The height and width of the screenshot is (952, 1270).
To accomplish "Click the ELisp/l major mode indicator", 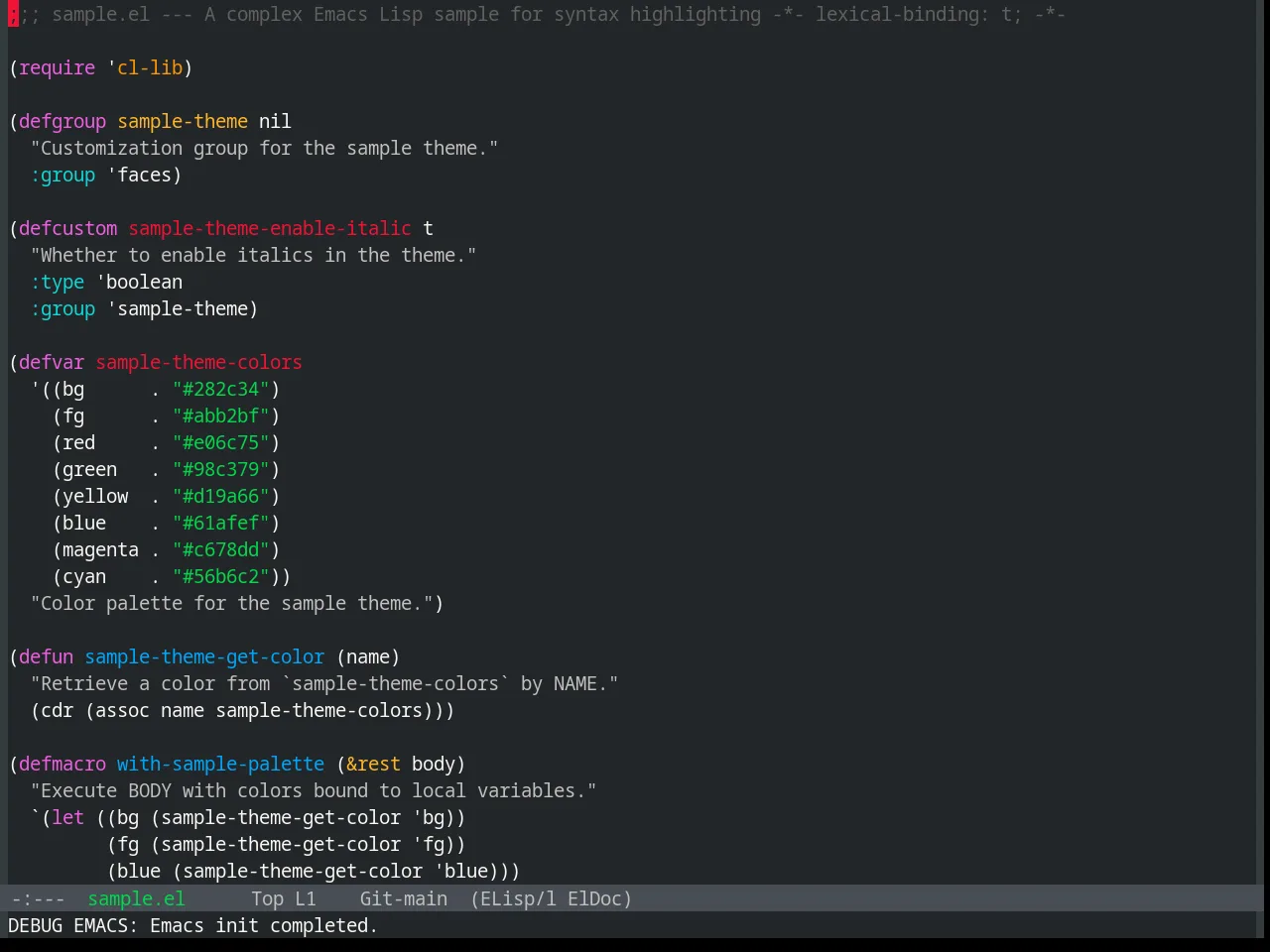I will [513, 898].
